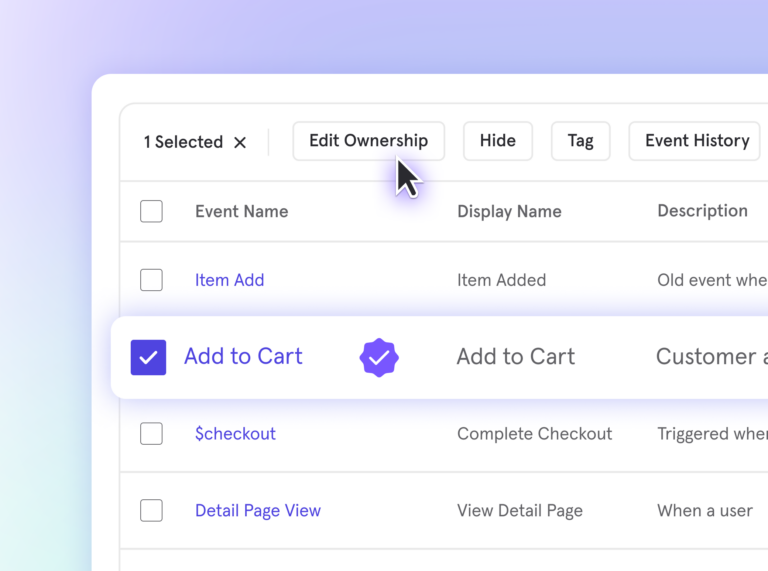
Task: Click the Edit Ownership button
Action: 368,141
